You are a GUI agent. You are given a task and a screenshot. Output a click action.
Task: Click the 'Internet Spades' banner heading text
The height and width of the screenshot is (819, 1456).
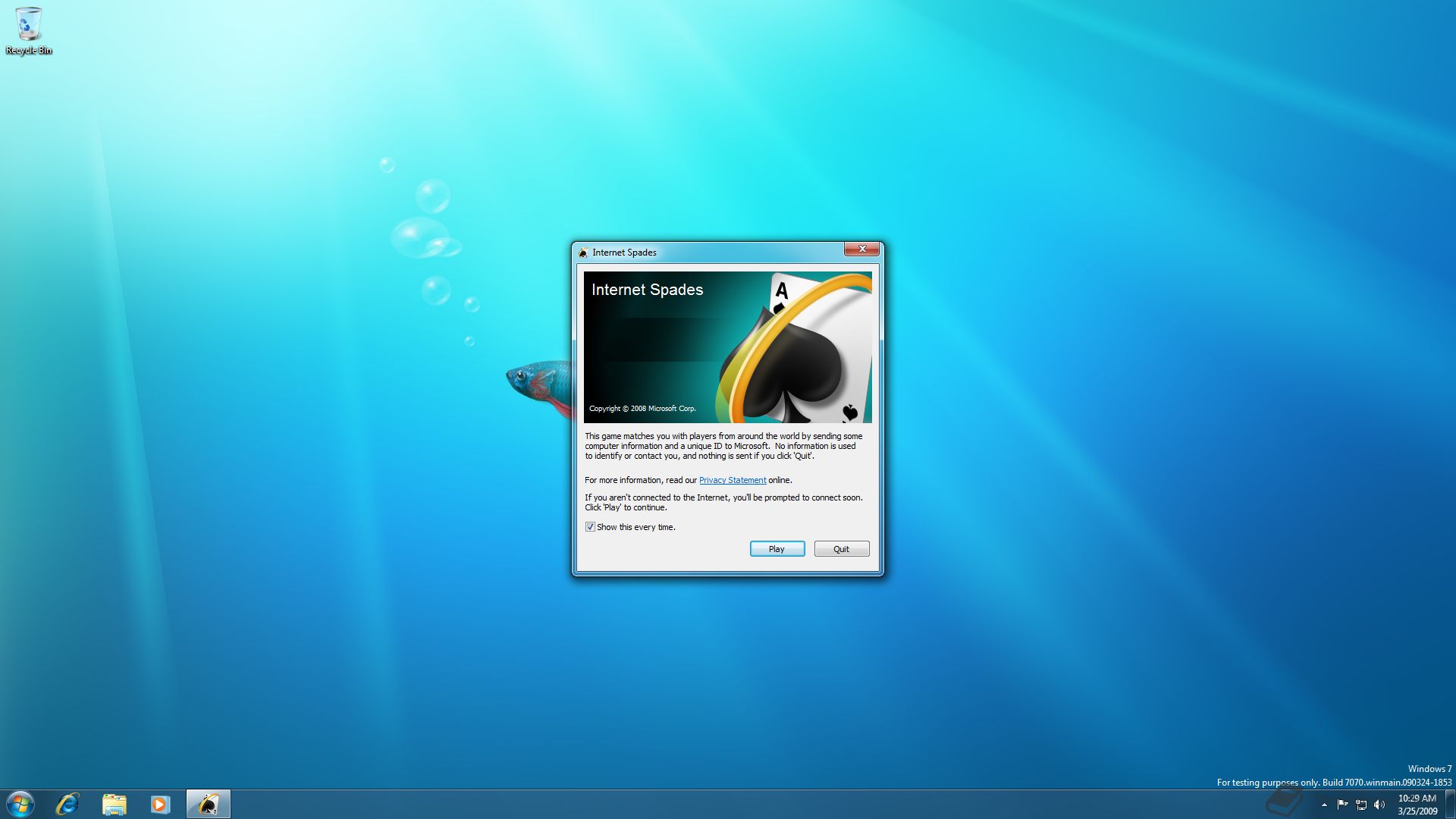tap(647, 290)
